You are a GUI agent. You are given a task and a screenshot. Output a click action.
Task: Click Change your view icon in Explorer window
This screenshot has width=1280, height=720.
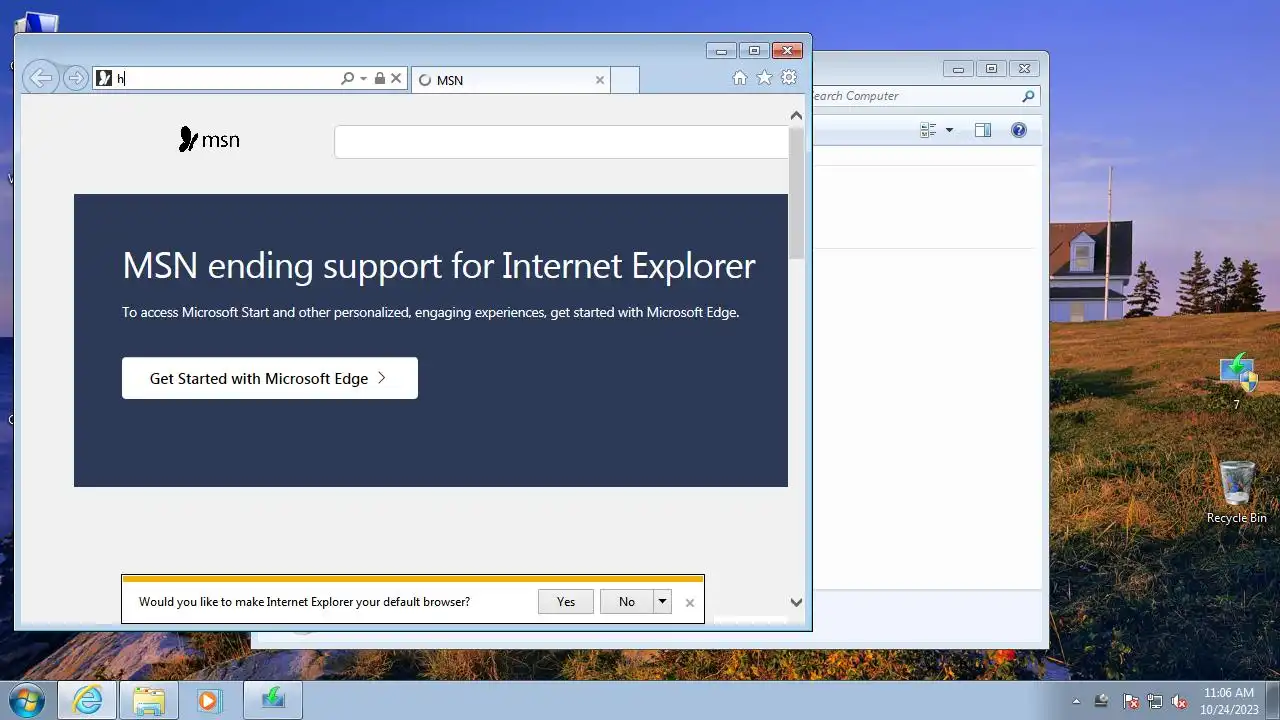point(928,130)
